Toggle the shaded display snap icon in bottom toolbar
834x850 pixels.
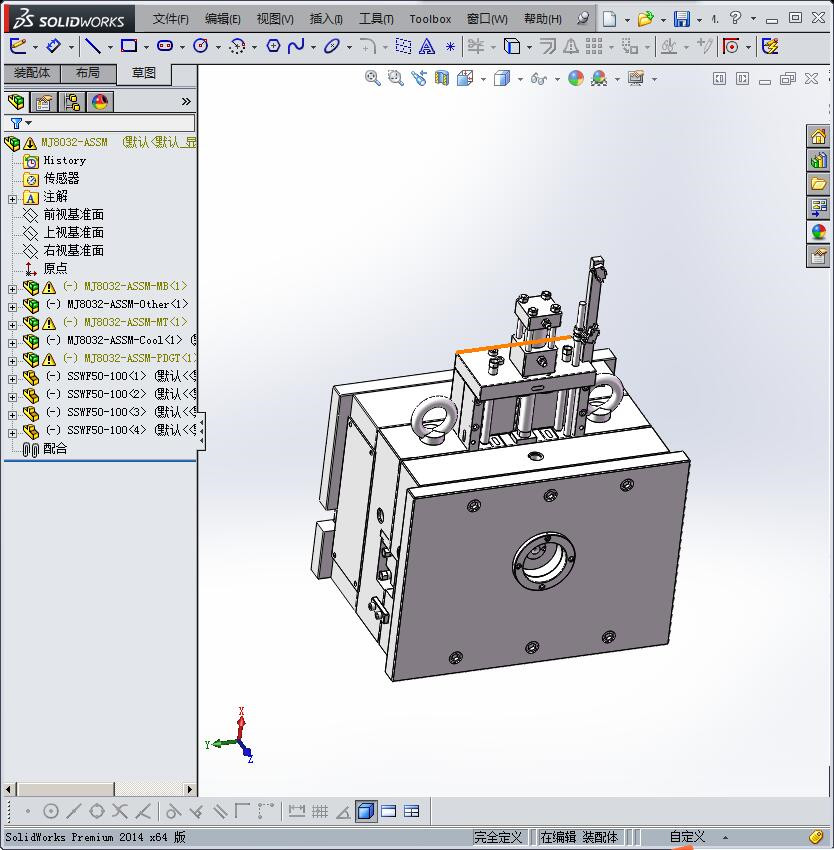(x=366, y=811)
